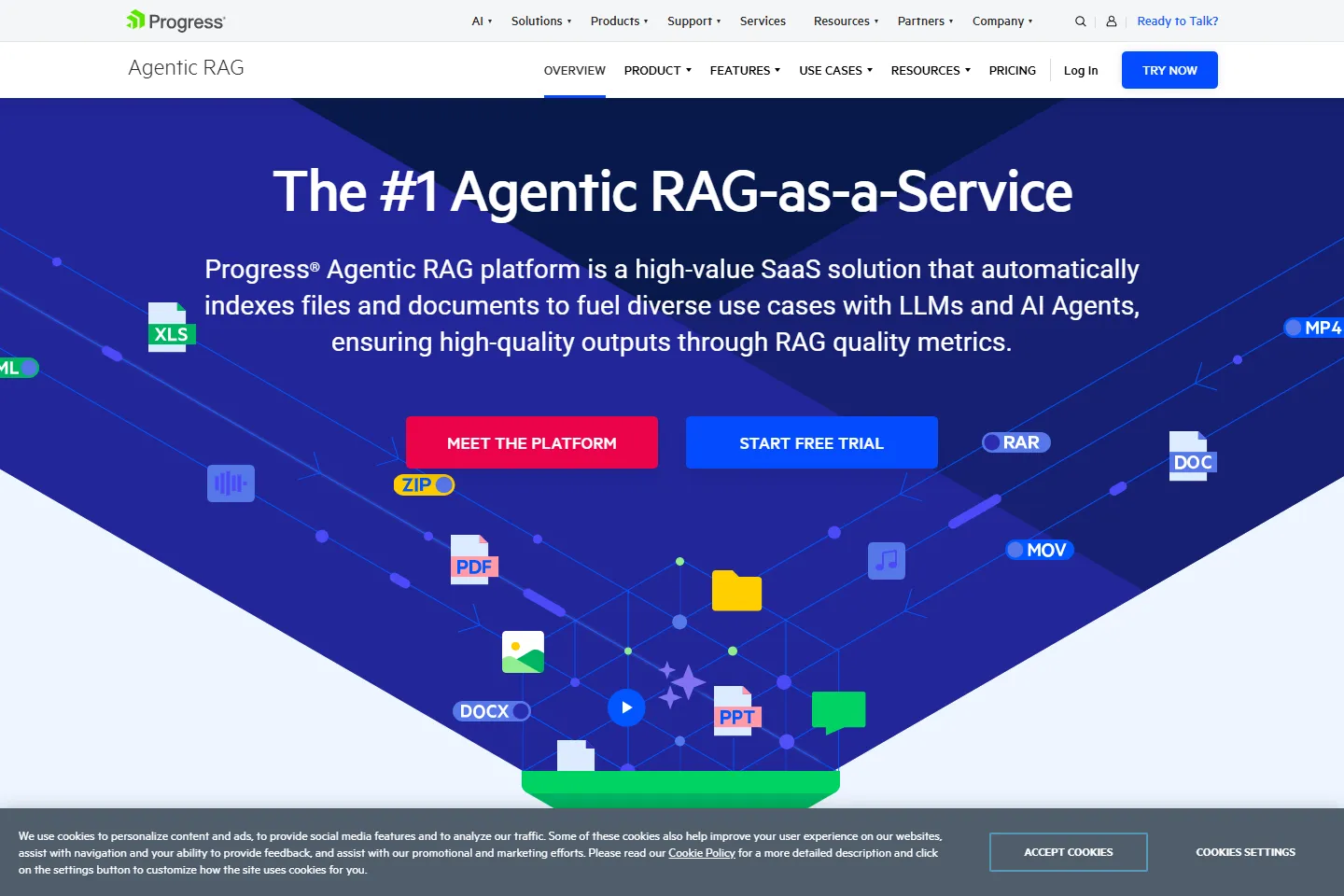The height and width of the screenshot is (896, 1344).
Task: Open the PRODUCT submenu
Action: (x=658, y=70)
